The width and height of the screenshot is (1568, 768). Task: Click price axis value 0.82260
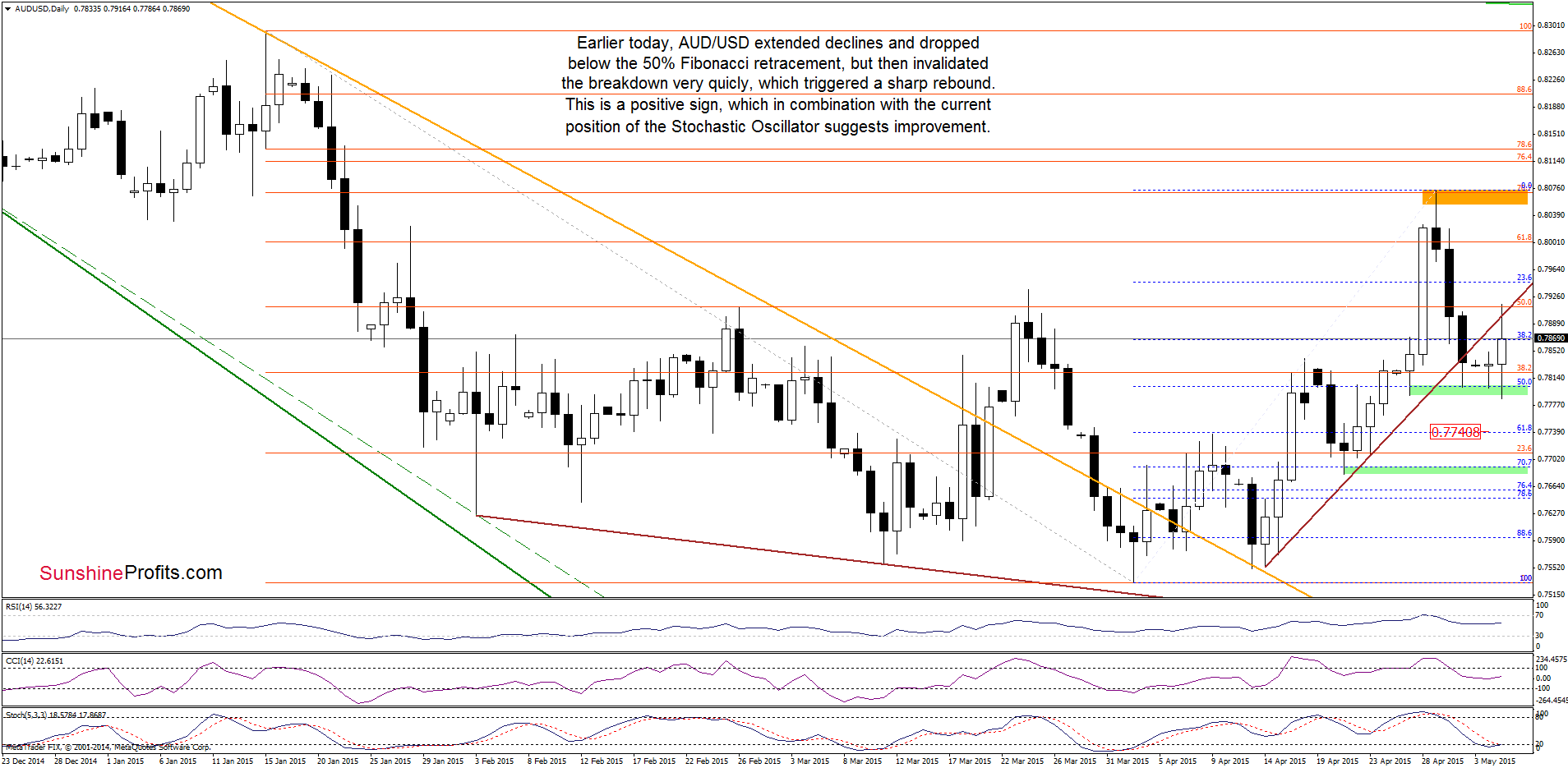pyautogui.click(x=1551, y=80)
